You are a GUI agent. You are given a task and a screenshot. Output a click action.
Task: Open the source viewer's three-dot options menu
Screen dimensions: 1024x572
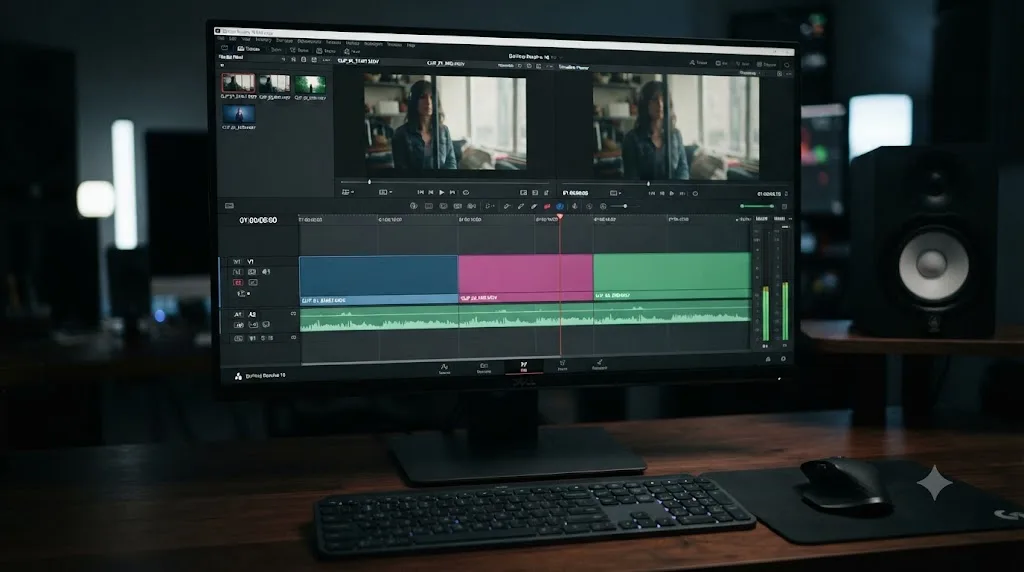[549, 66]
